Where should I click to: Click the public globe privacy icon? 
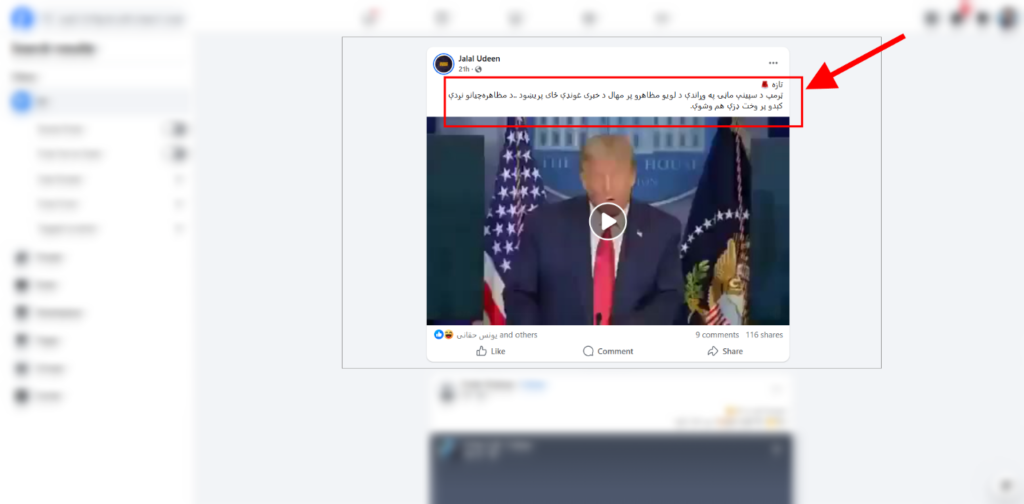[479, 69]
